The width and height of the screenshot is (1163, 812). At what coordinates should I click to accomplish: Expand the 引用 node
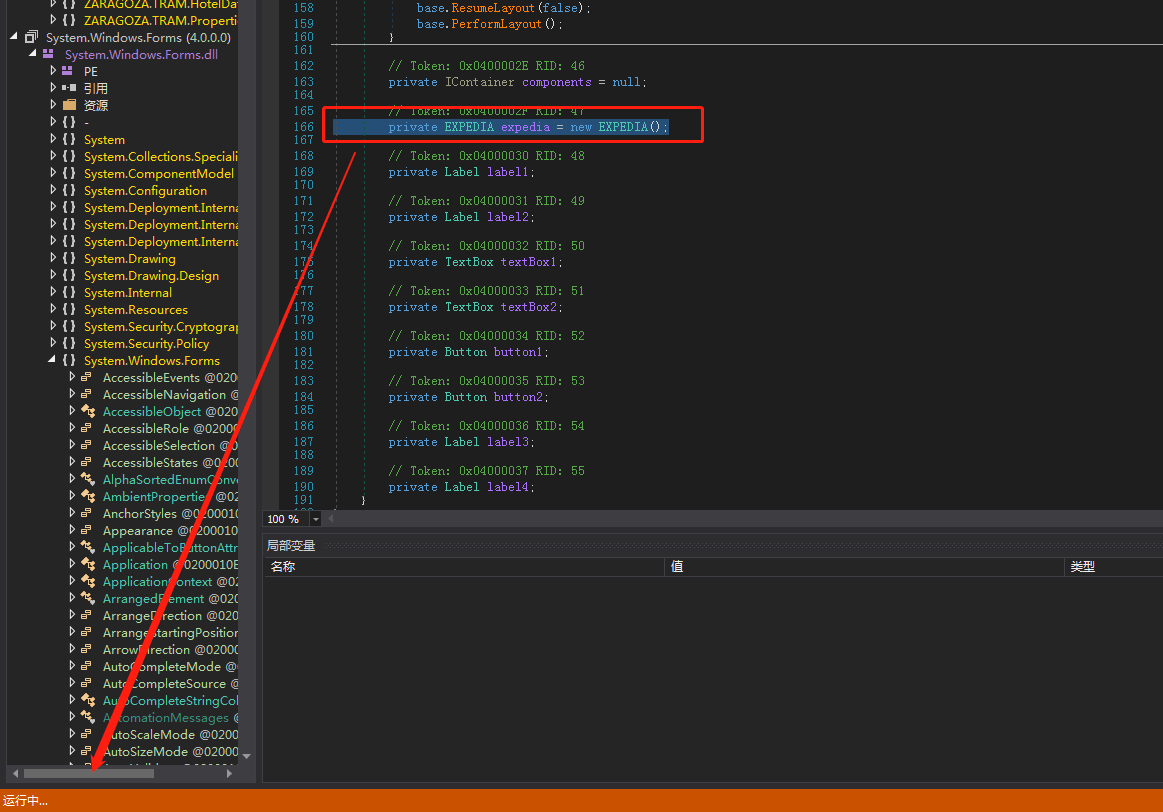click(x=53, y=88)
